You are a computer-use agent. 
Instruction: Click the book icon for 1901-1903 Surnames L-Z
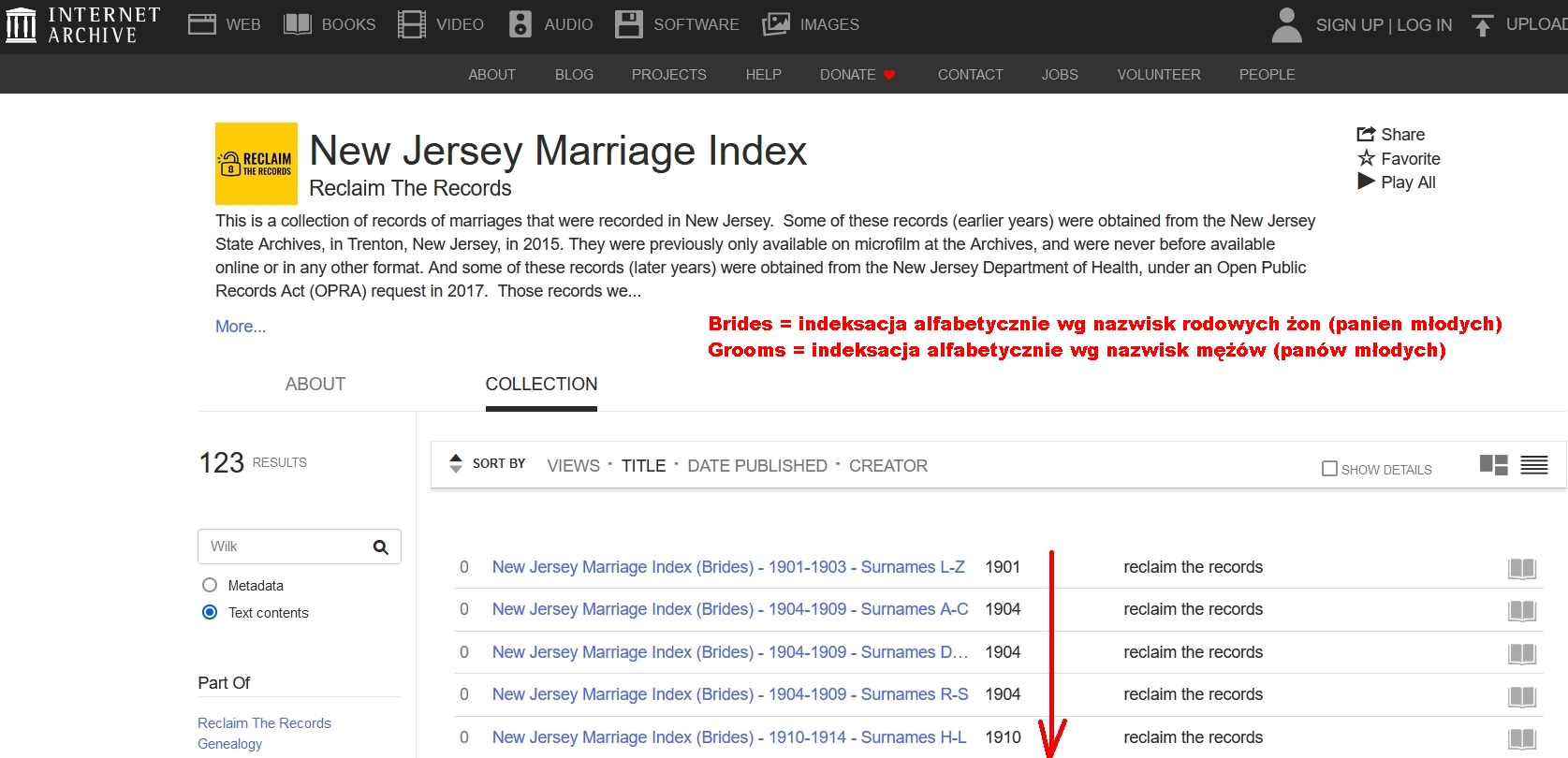(1522, 568)
